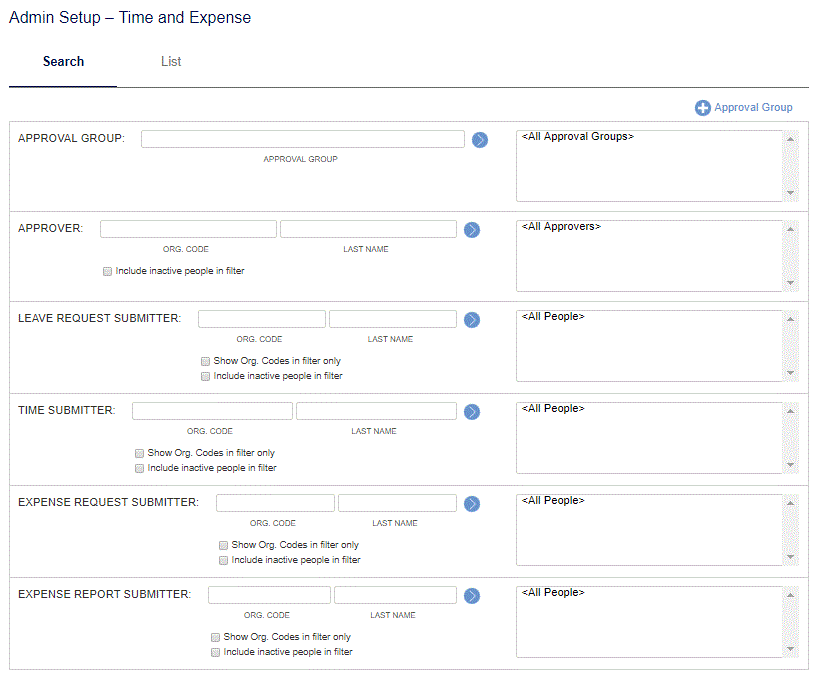Tick Include inactive people under Time Submitter
The height and width of the screenshot is (695, 828).
pos(139,468)
